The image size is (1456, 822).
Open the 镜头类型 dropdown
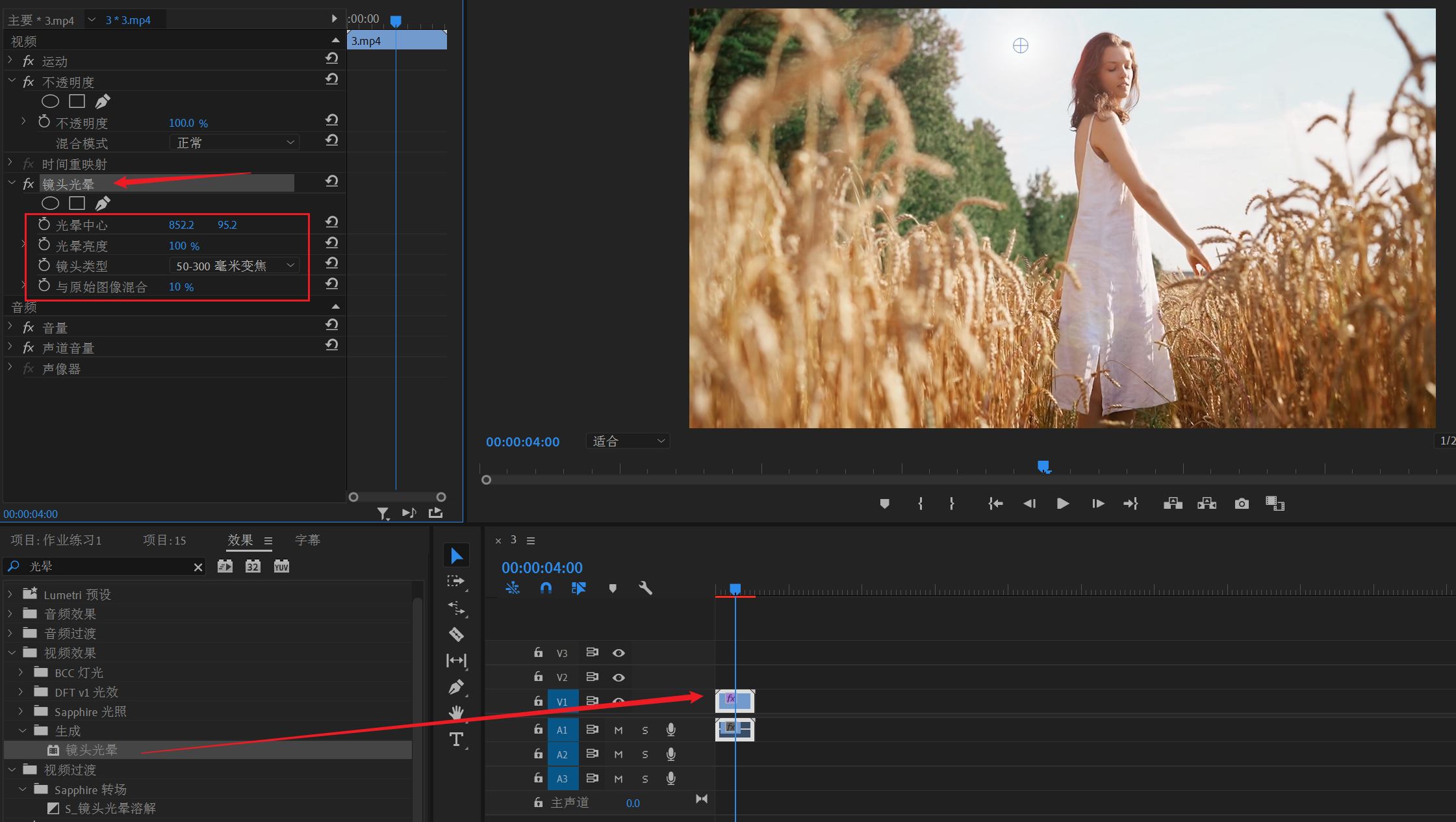point(234,266)
